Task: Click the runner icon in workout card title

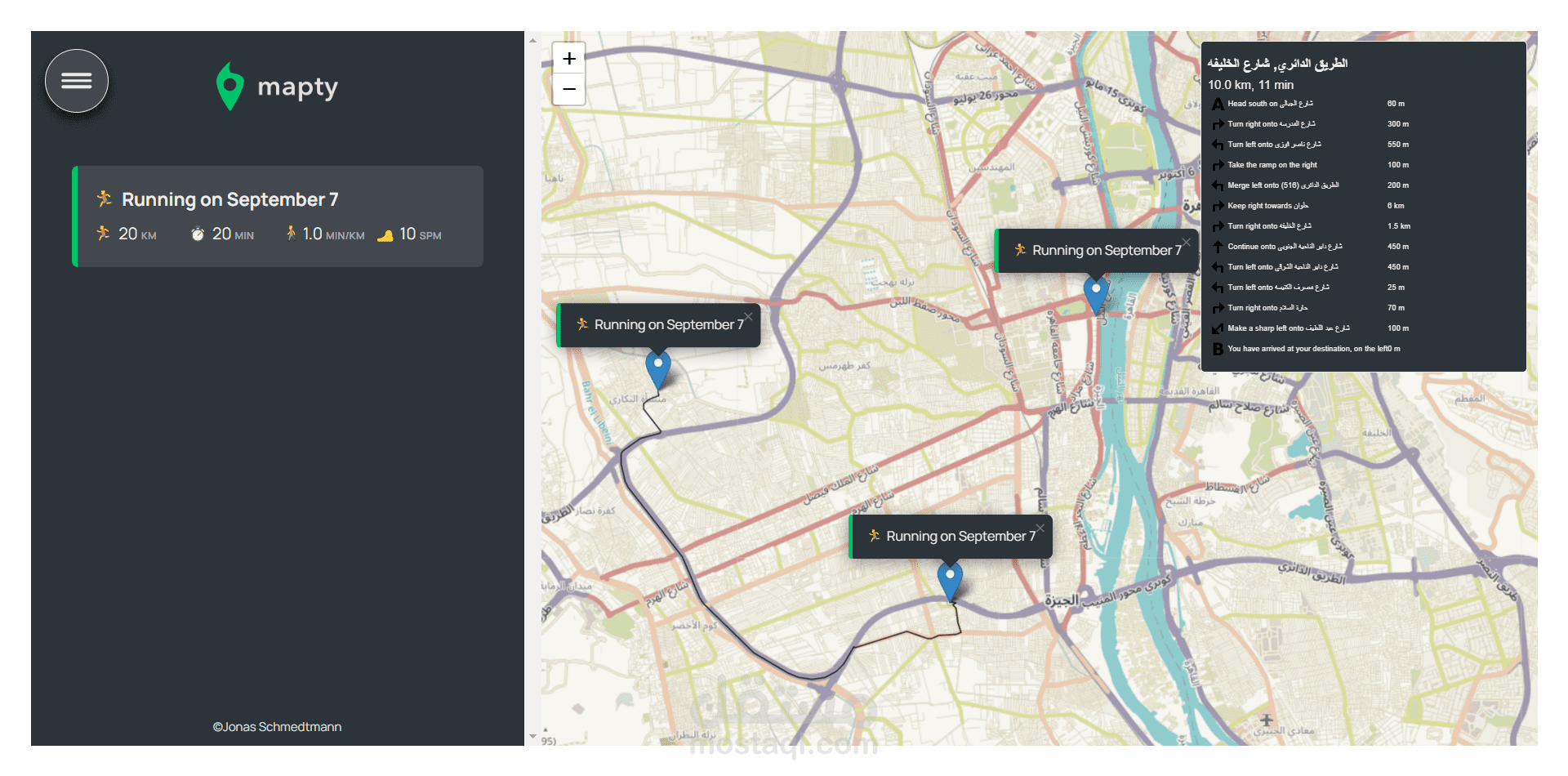Action: [x=104, y=198]
